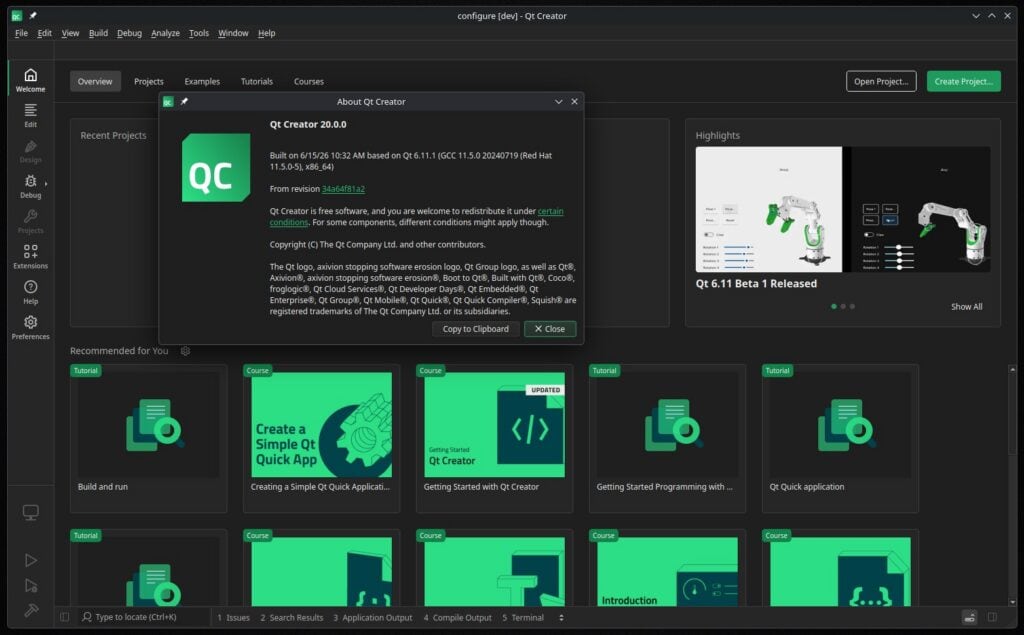The height and width of the screenshot is (635, 1024).
Task: Open the Build and run tutorial card
Action: (149, 438)
